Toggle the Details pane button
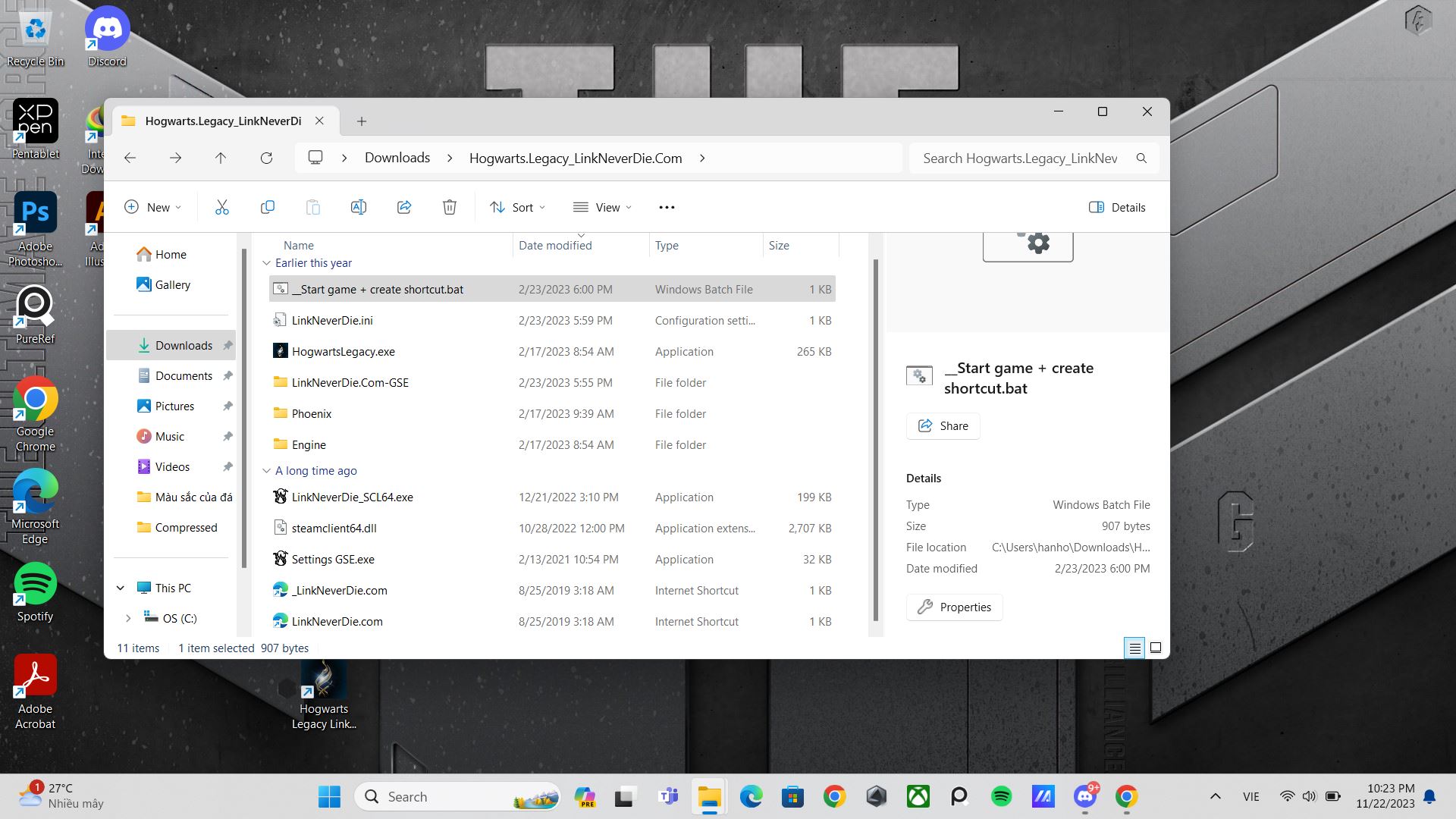Image resolution: width=1456 pixels, height=819 pixels. pyautogui.click(x=1116, y=207)
